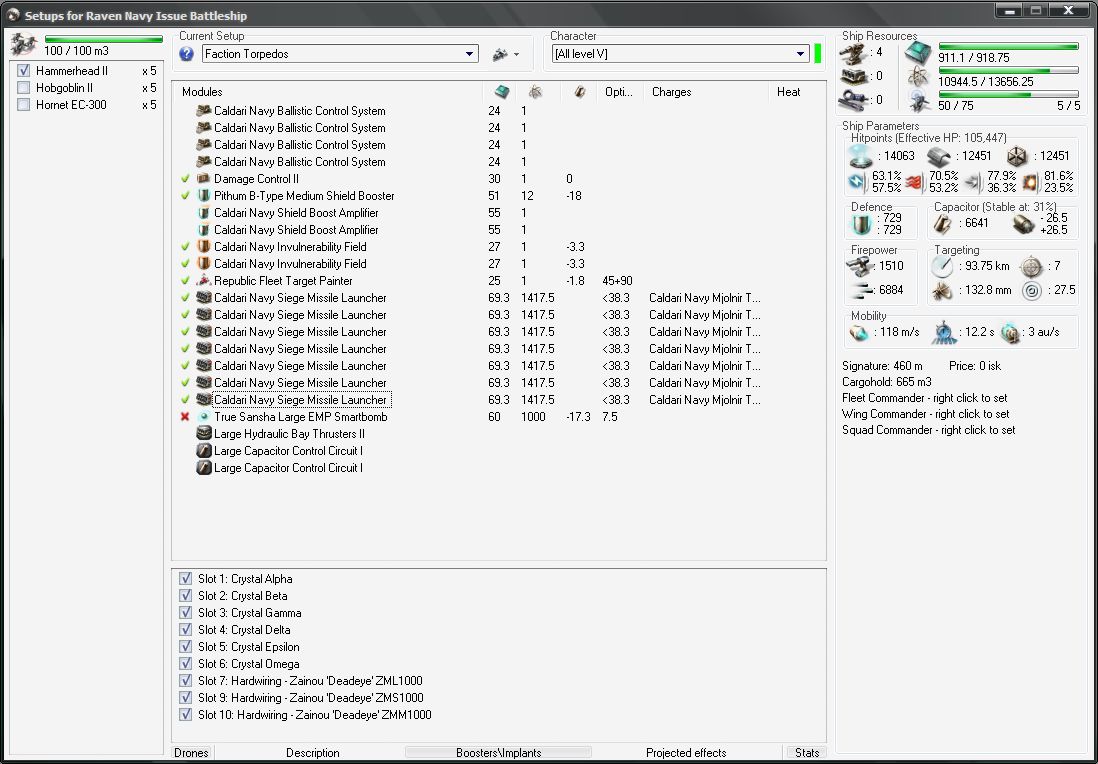Image resolution: width=1098 pixels, height=764 pixels.
Task: Click the drone bay icon at top left
Action: [24, 45]
